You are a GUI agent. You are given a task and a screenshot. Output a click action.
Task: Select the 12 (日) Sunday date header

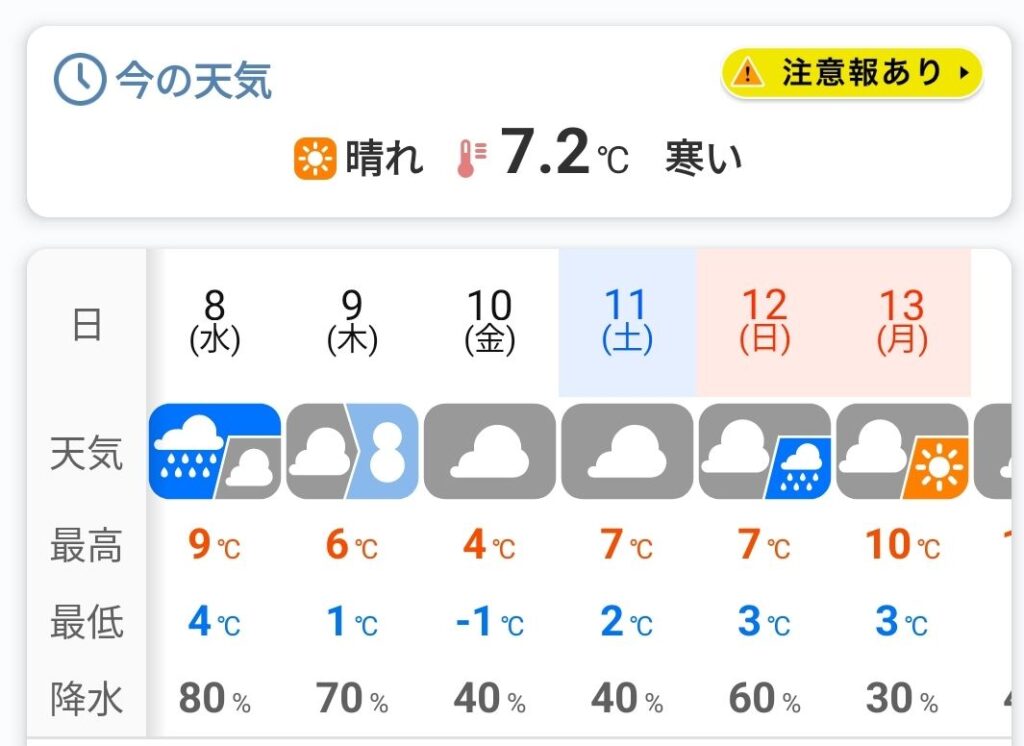tap(764, 322)
